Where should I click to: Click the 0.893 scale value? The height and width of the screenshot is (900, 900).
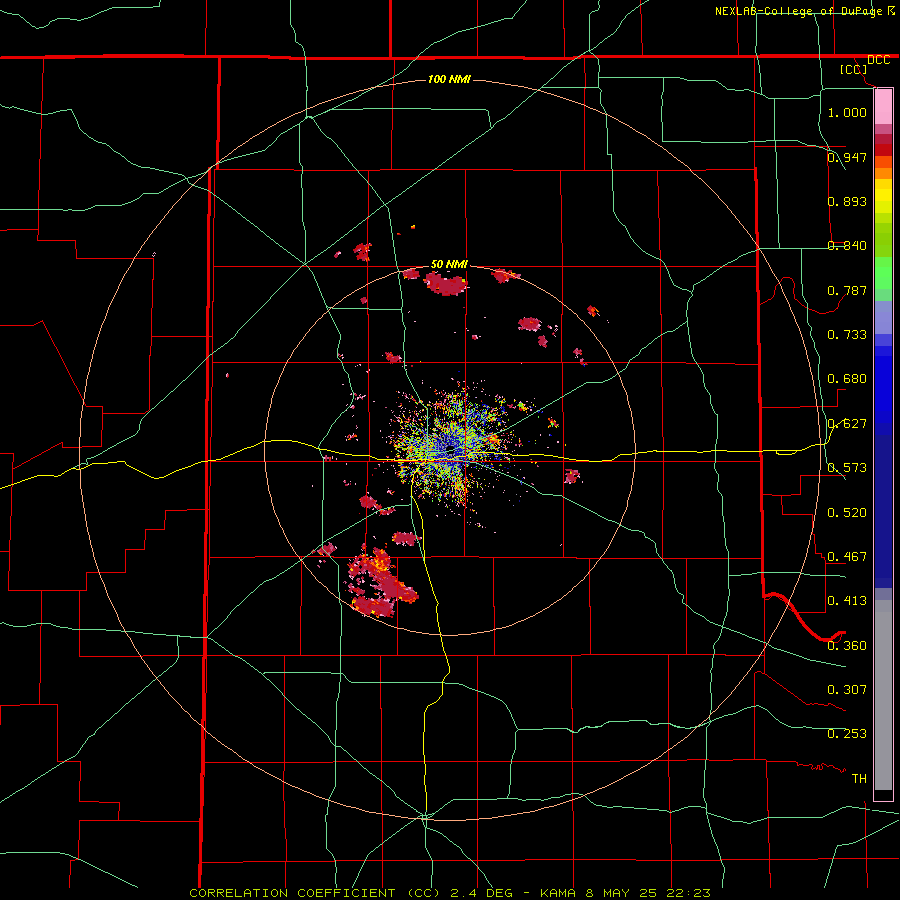[847, 201]
